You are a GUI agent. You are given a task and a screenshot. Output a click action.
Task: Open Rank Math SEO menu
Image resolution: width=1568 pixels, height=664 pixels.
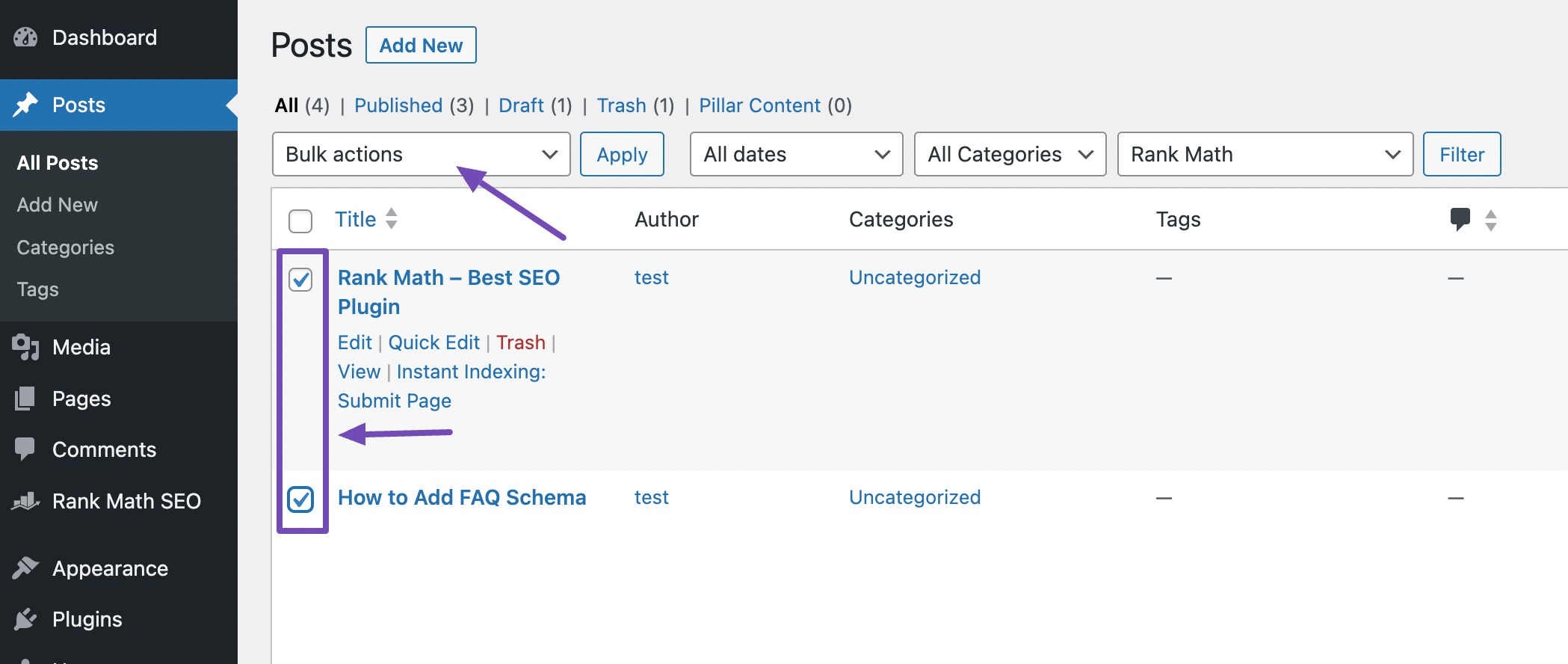126,501
